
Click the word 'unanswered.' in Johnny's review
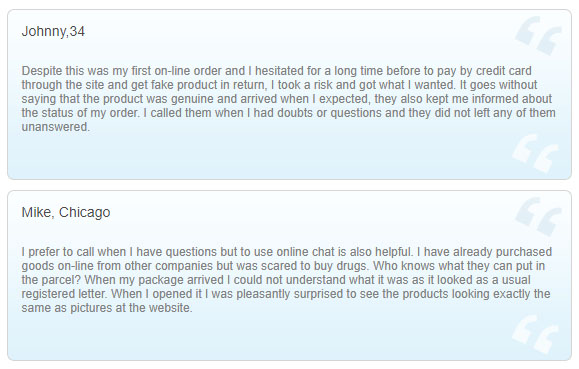click(x=56, y=127)
